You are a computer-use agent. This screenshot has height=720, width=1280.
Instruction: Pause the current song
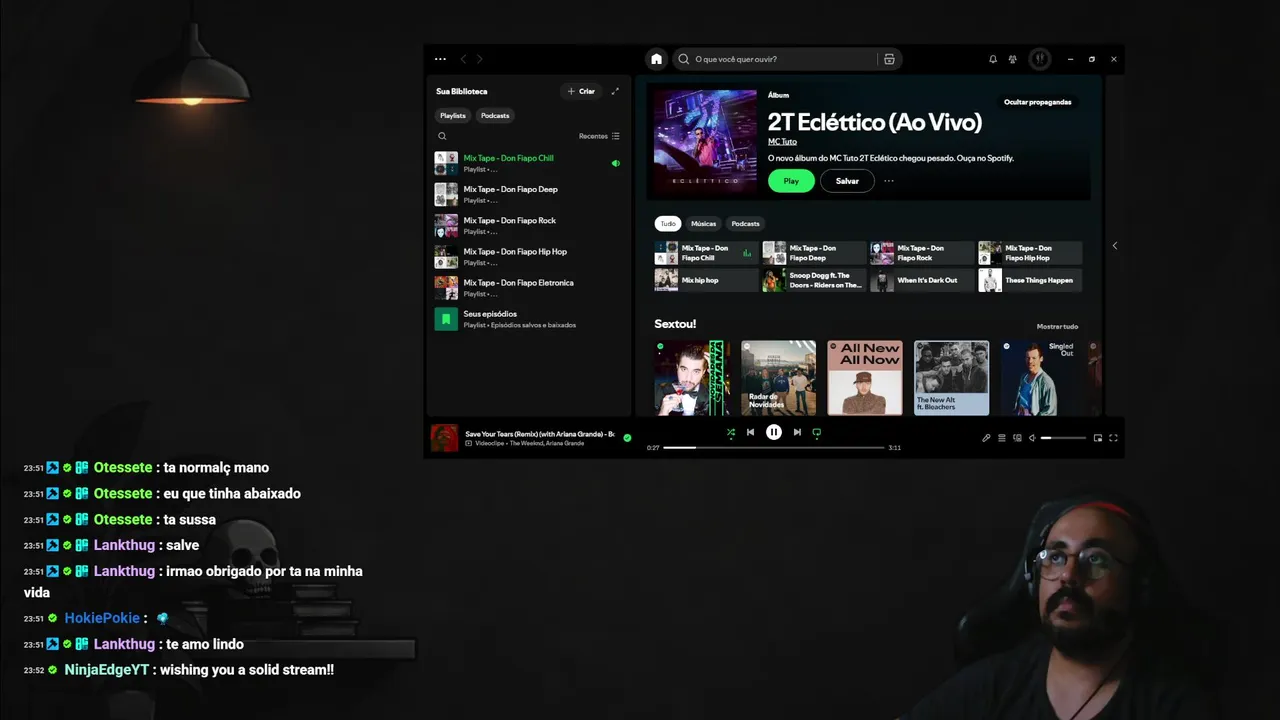(774, 432)
